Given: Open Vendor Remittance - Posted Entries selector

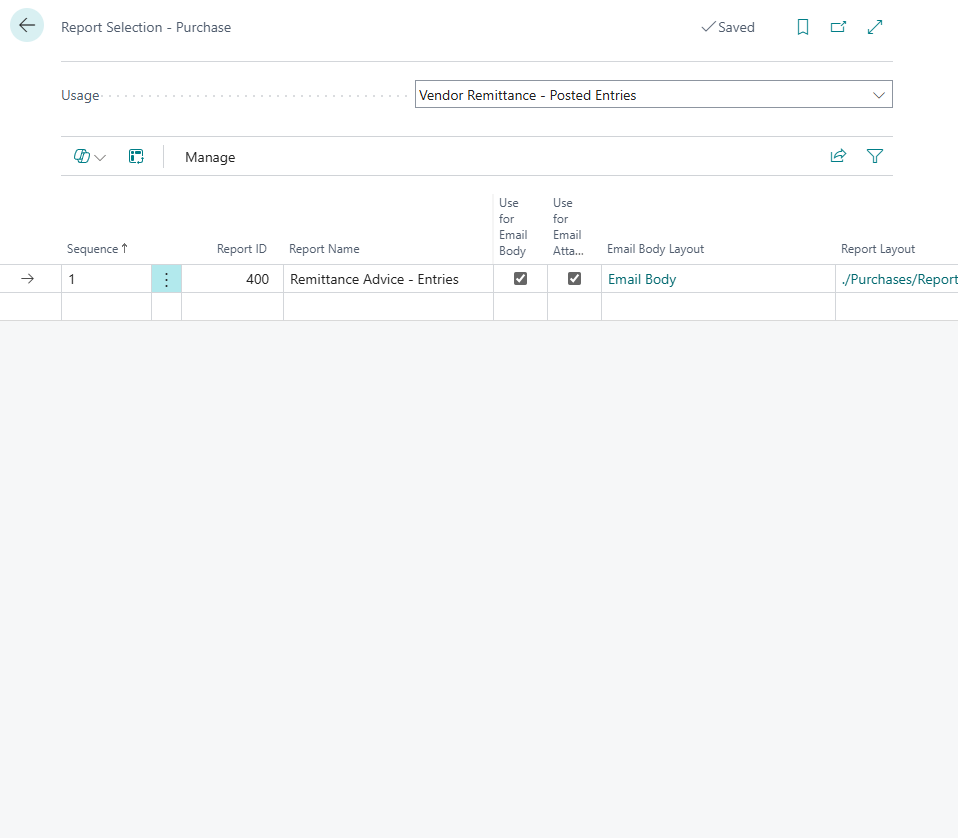Looking at the screenshot, I should point(653,94).
